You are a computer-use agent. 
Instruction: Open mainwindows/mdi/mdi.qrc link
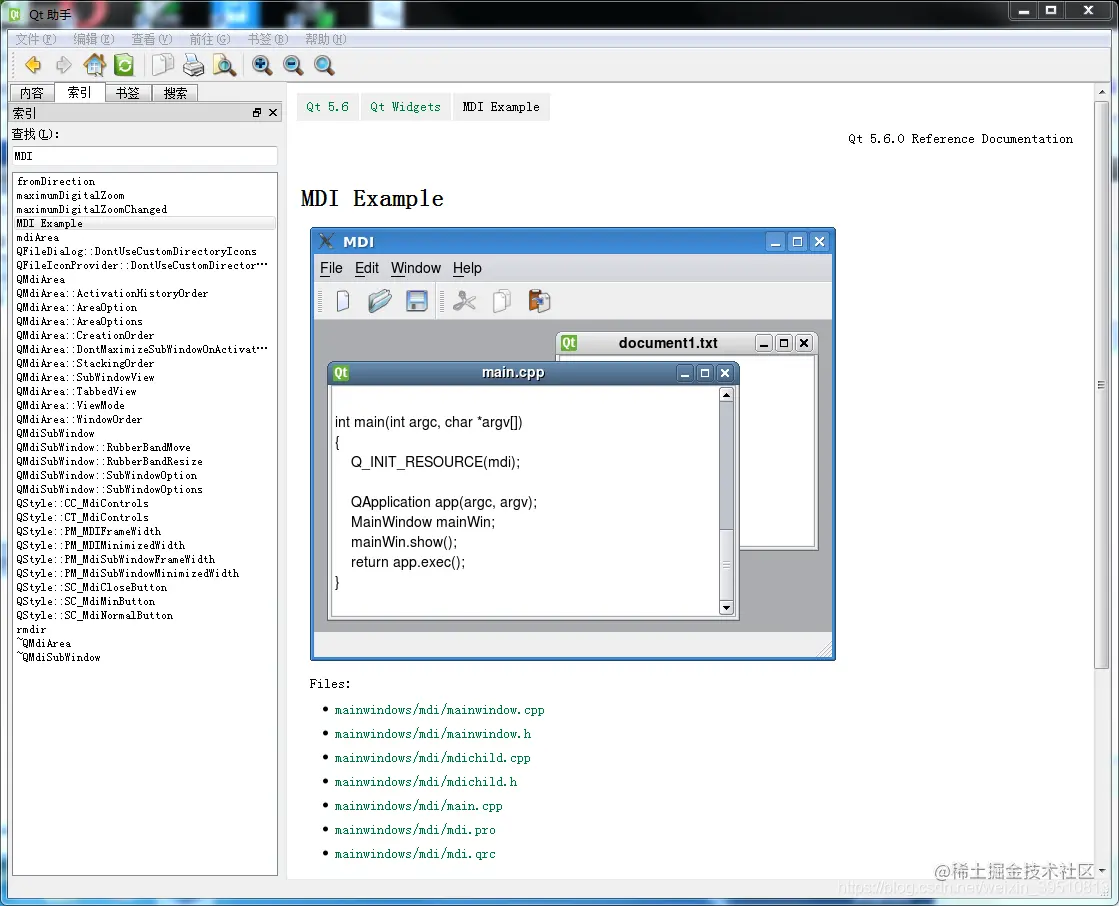(415, 854)
